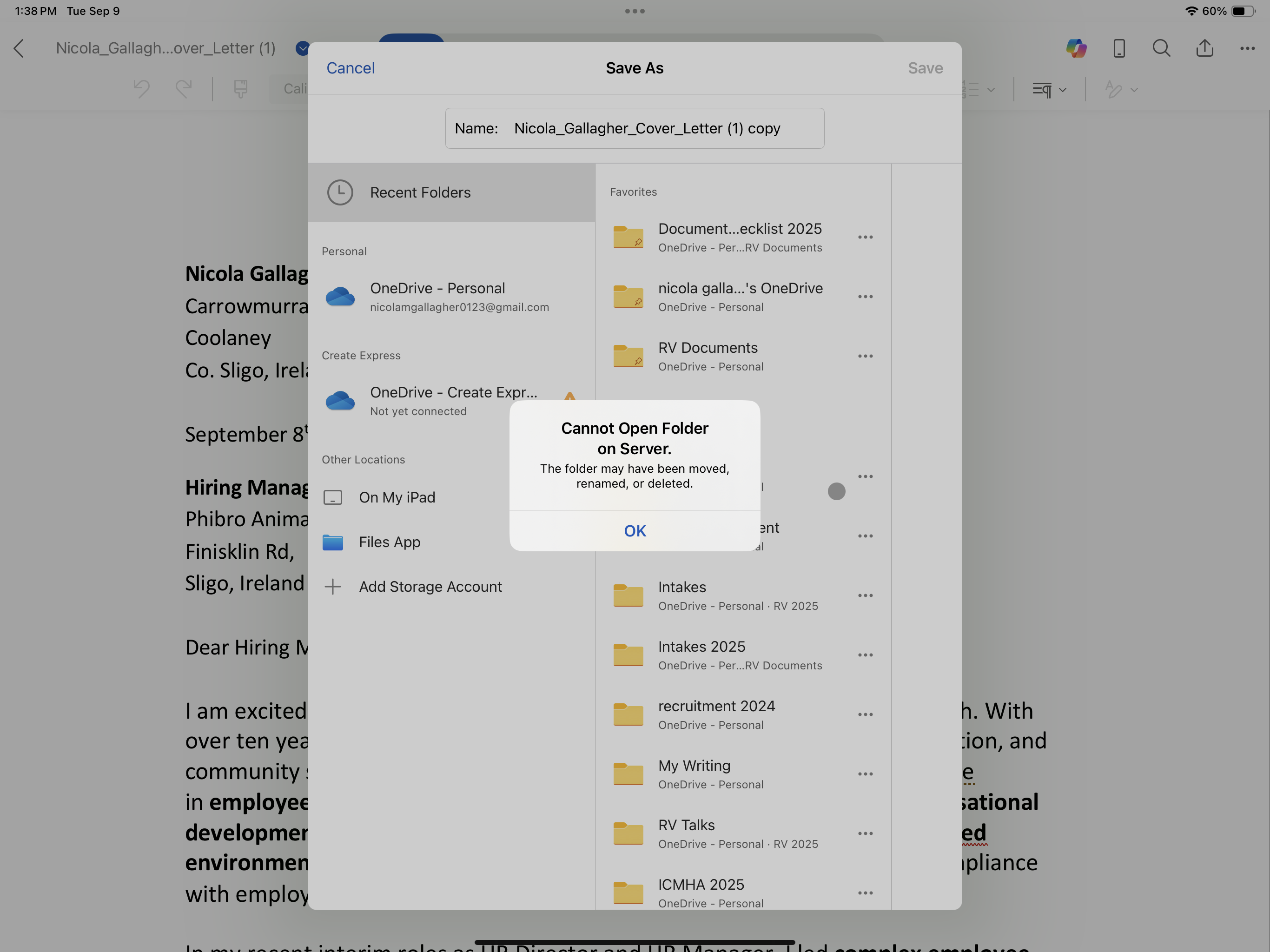Viewport: 1270px width, 952px height.
Task: Open more options for Intakes 2025
Action: pyautogui.click(x=865, y=655)
